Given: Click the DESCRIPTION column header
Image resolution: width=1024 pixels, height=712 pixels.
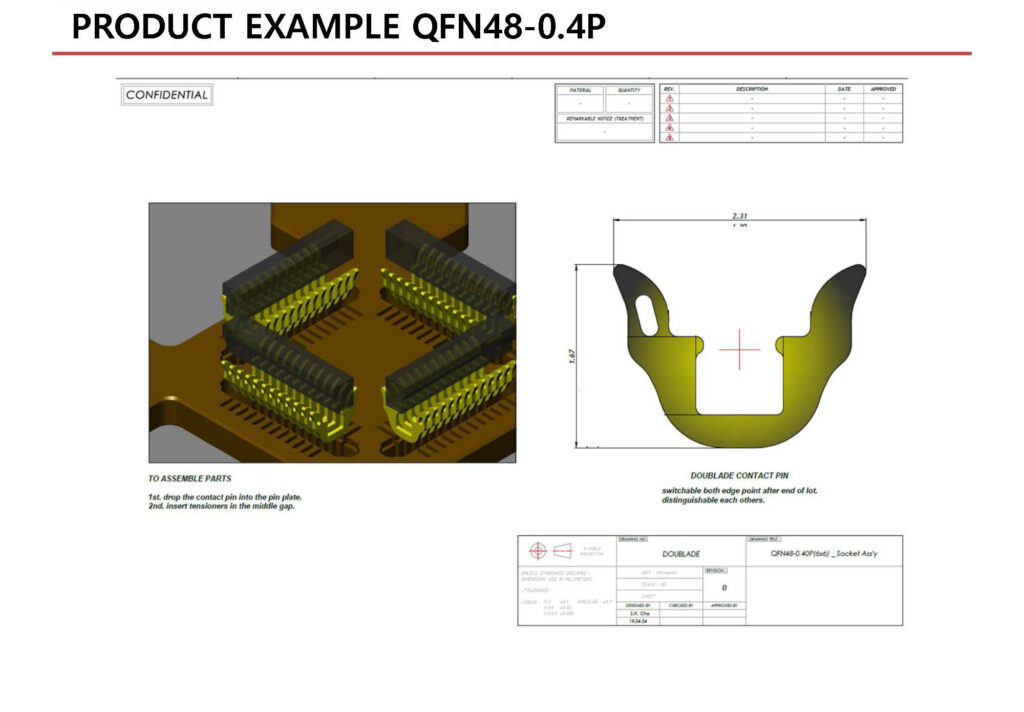Looking at the screenshot, I should tap(752, 89).
